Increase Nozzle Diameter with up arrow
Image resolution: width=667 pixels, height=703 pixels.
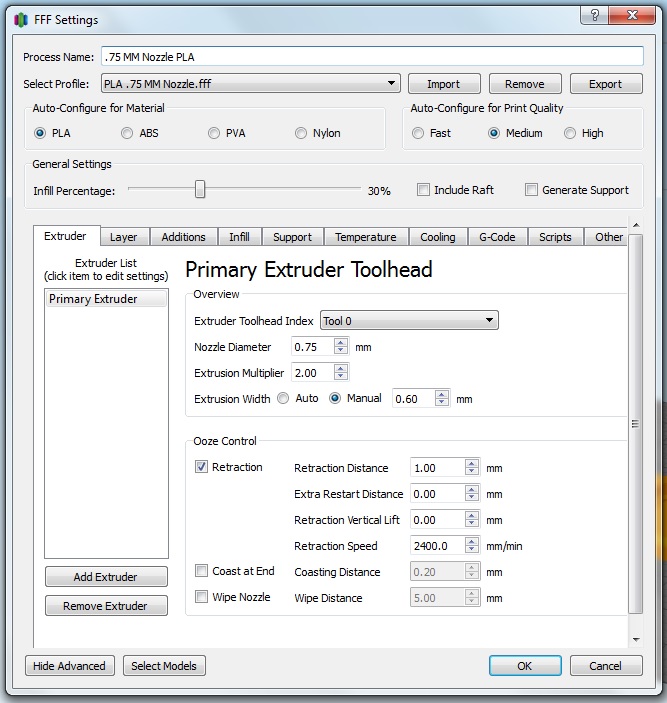click(342, 343)
